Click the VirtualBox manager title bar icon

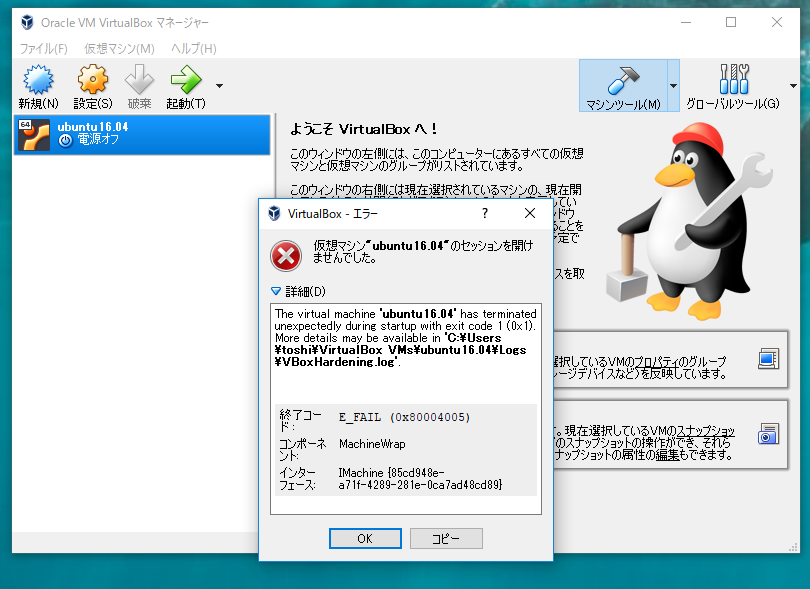[27, 22]
